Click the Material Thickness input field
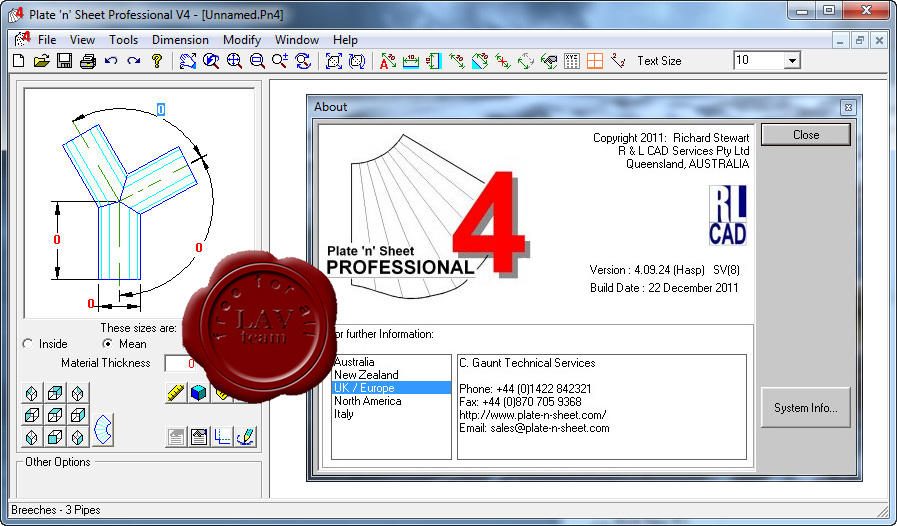 coord(180,363)
